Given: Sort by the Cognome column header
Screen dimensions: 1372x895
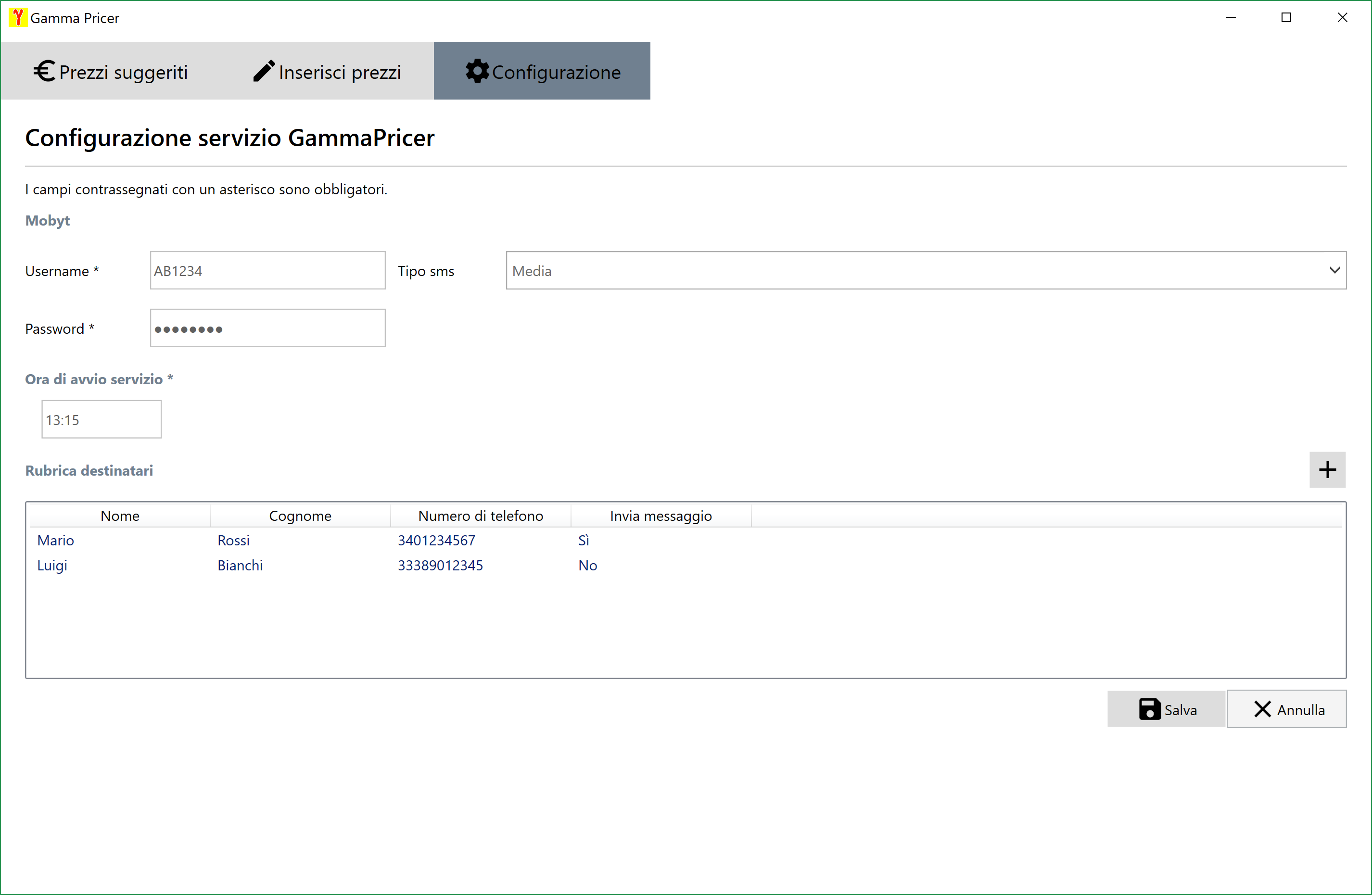Looking at the screenshot, I should (300, 515).
